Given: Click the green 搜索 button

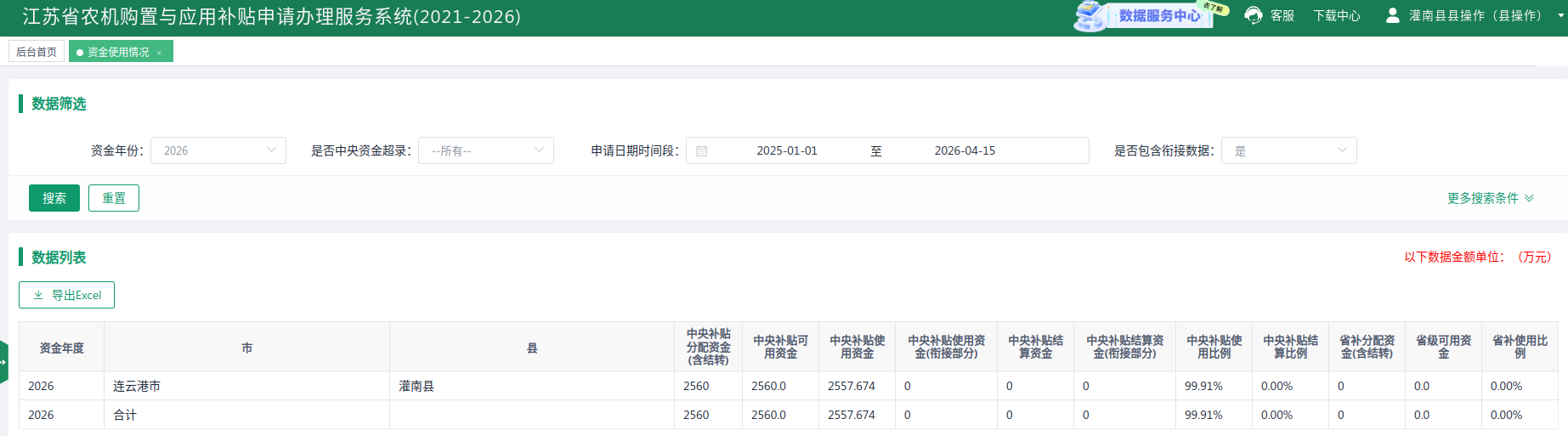Looking at the screenshot, I should [54, 198].
